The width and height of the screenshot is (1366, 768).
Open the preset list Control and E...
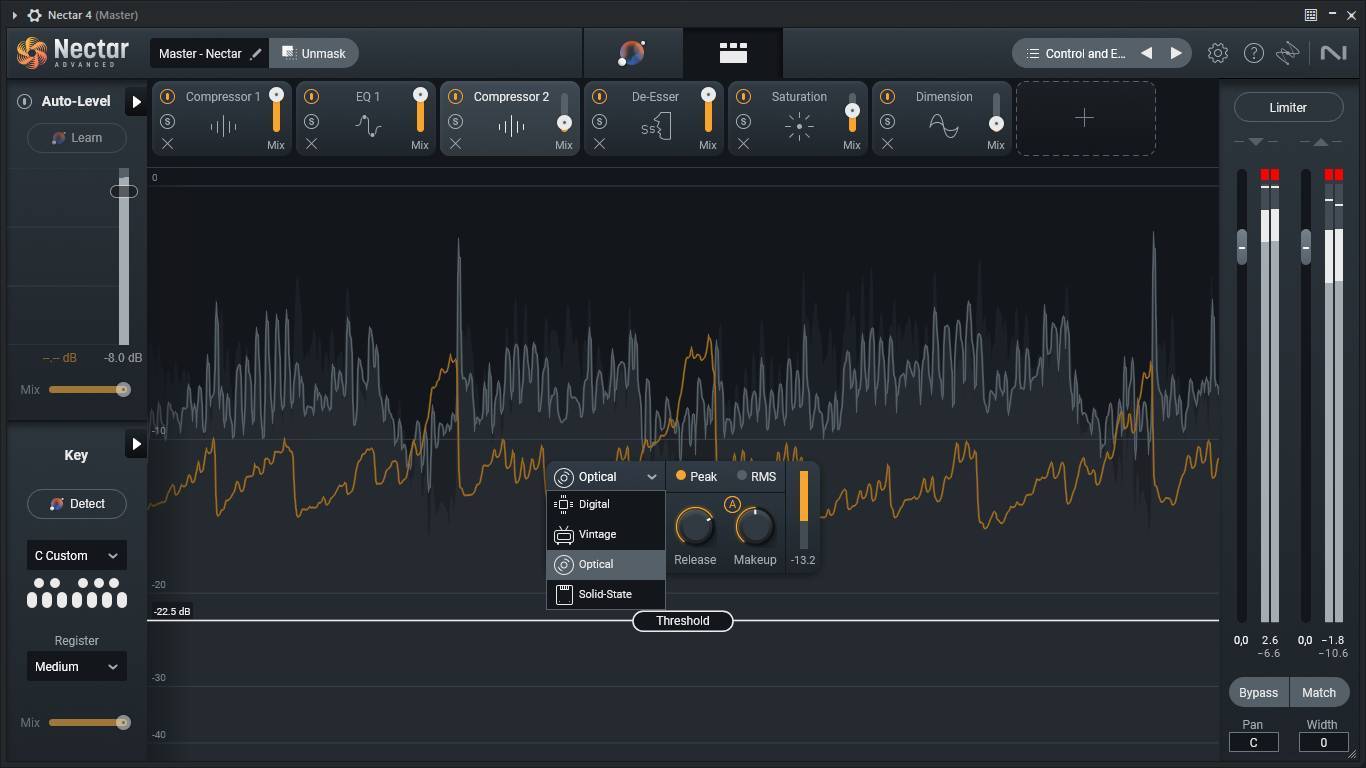(x=1075, y=53)
